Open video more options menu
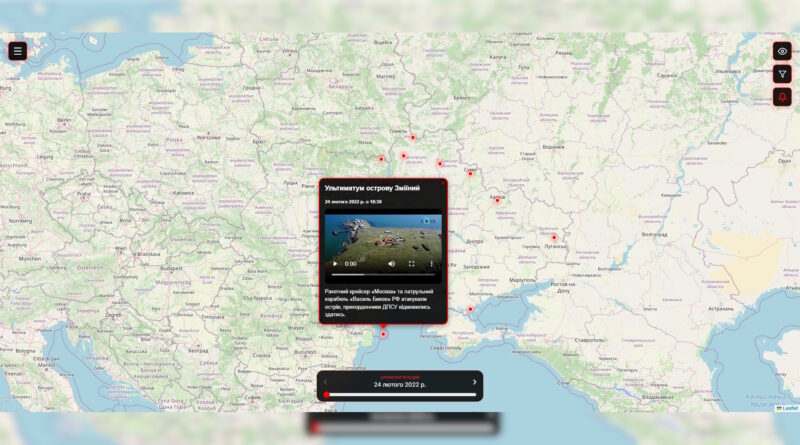The width and height of the screenshot is (800, 445). tap(431, 264)
